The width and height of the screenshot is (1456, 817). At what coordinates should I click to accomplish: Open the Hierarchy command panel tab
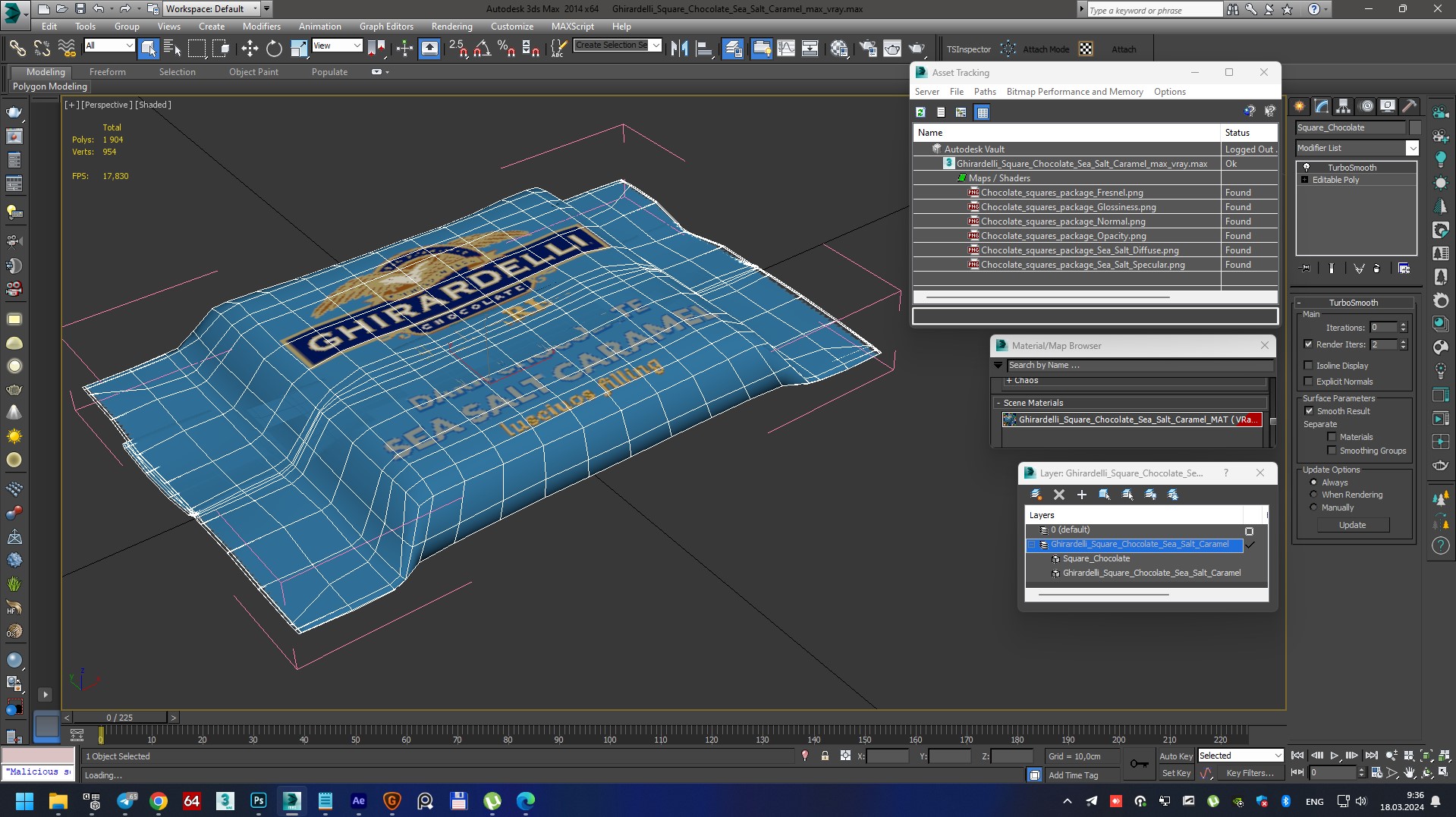click(1344, 106)
